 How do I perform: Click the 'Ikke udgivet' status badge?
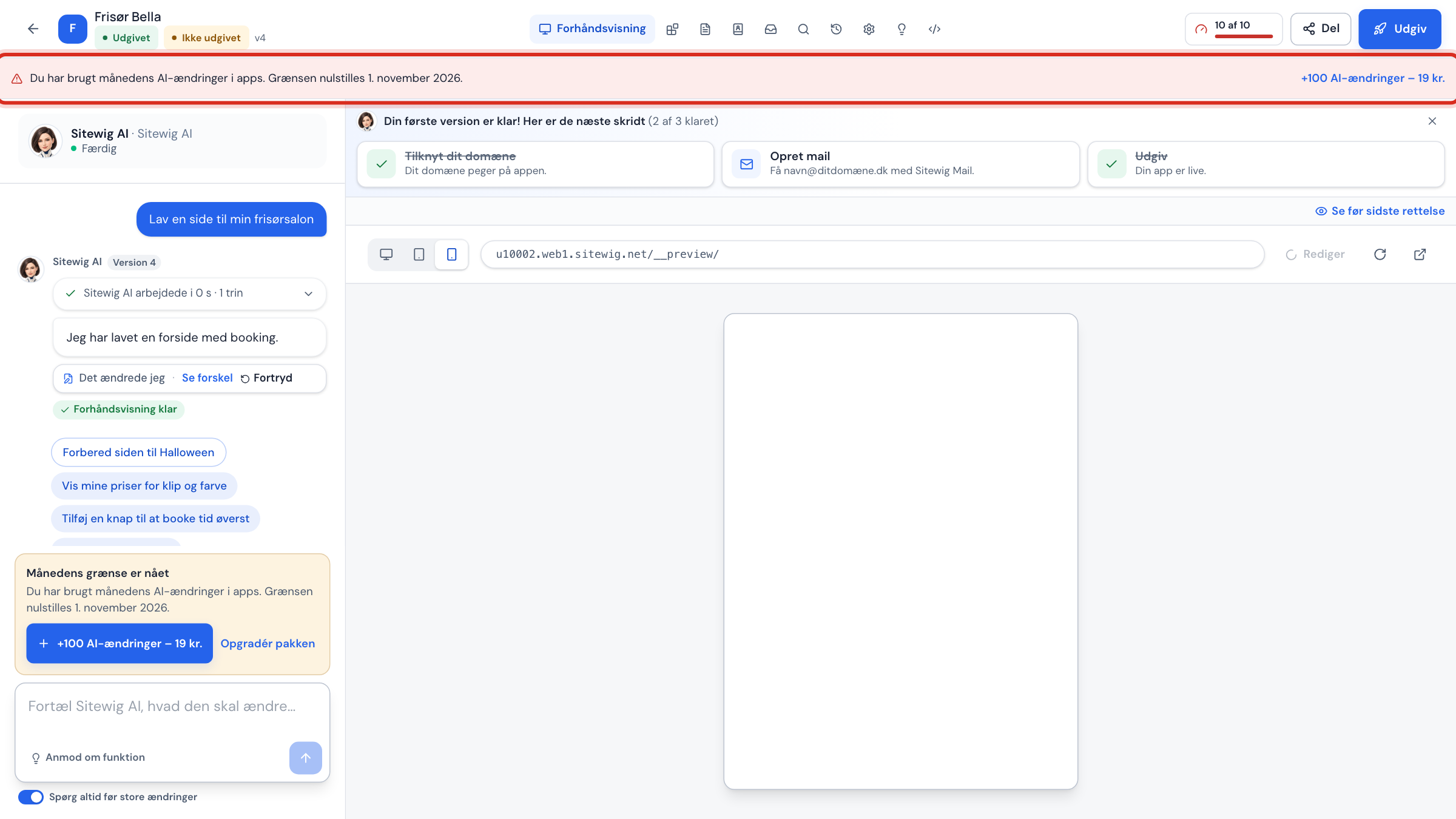tap(206, 38)
